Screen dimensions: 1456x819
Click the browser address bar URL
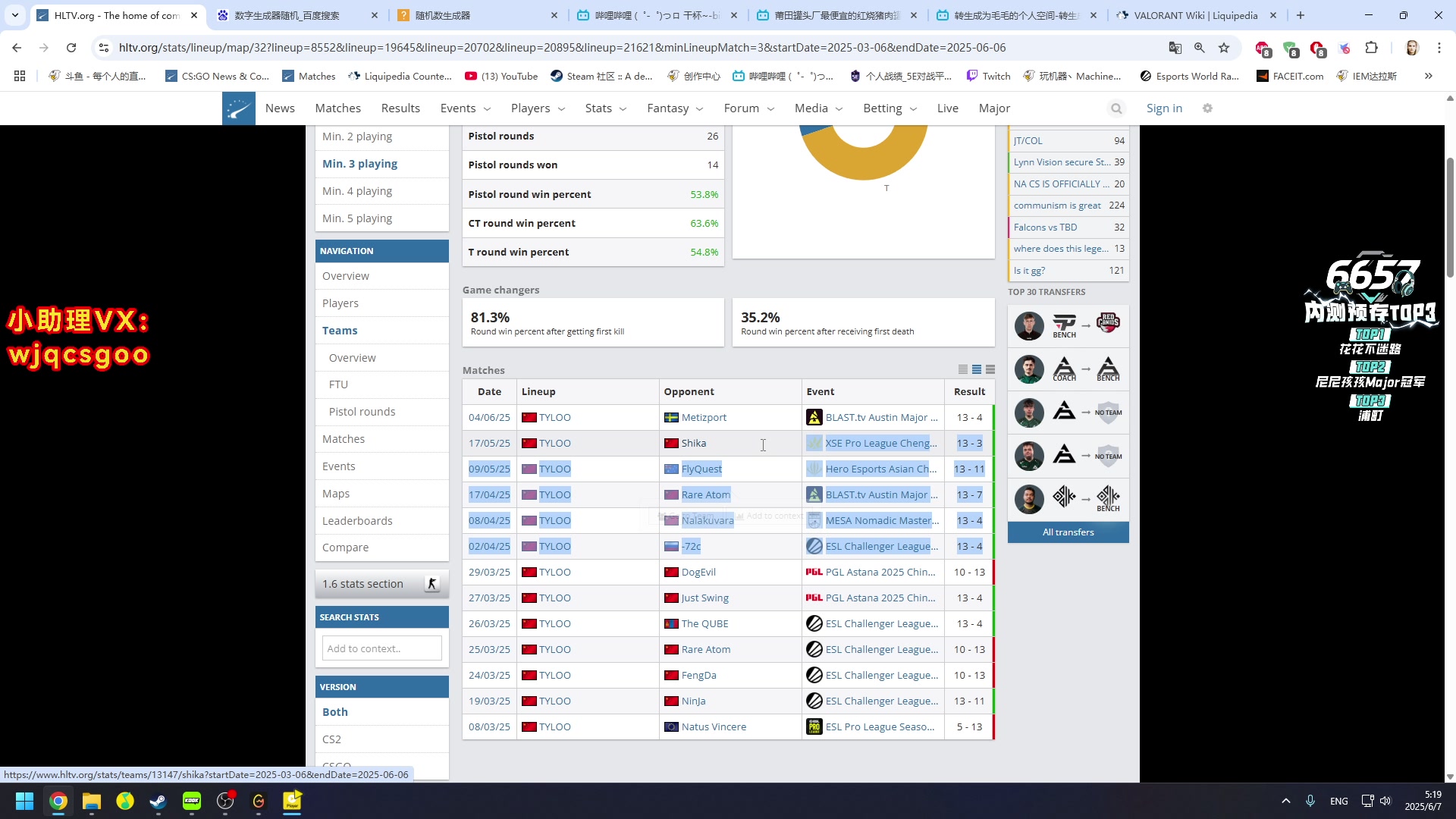click(562, 48)
